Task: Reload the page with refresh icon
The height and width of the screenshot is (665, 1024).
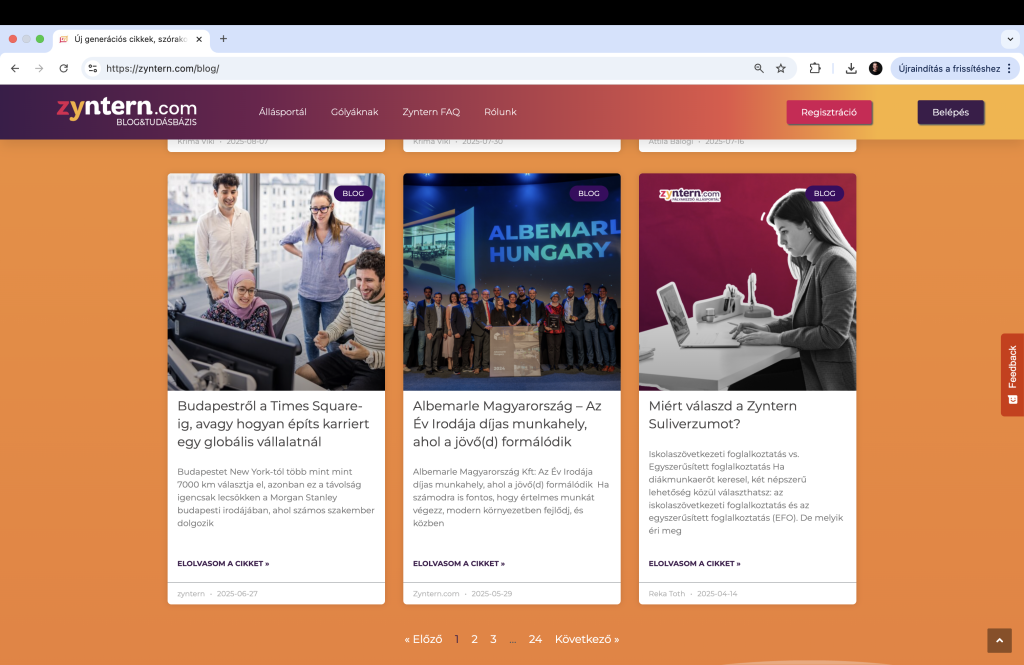Action: click(x=64, y=68)
